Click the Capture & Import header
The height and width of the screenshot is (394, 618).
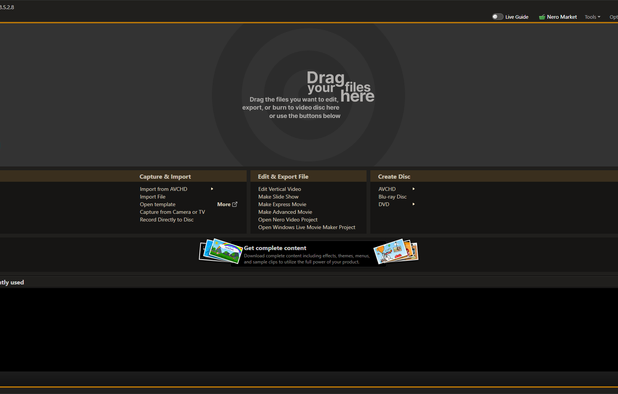pos(165,177)
